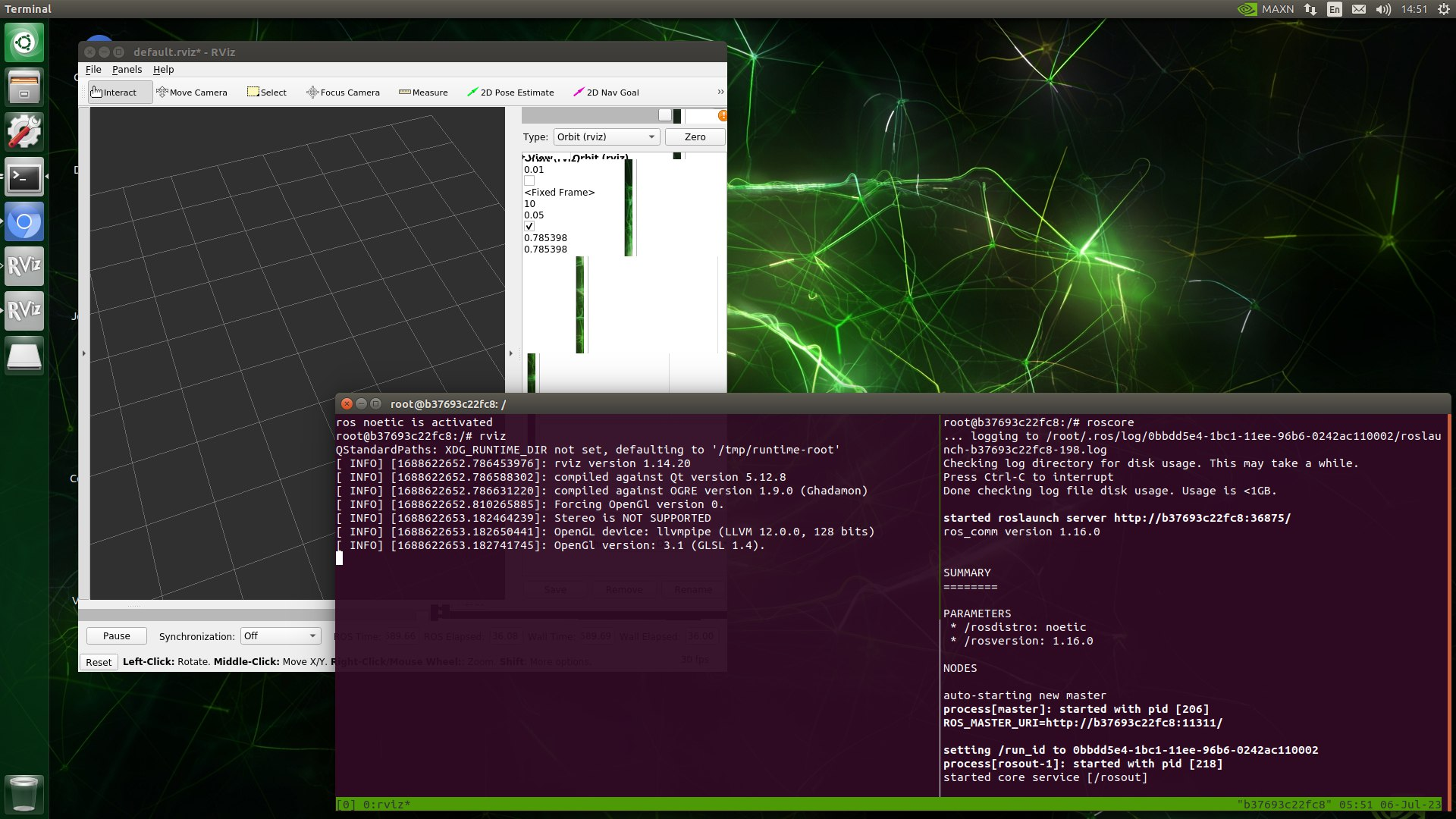
Task: Open the view Type dropdown Orbit (rviz)
Action: (x=606, y=137)
